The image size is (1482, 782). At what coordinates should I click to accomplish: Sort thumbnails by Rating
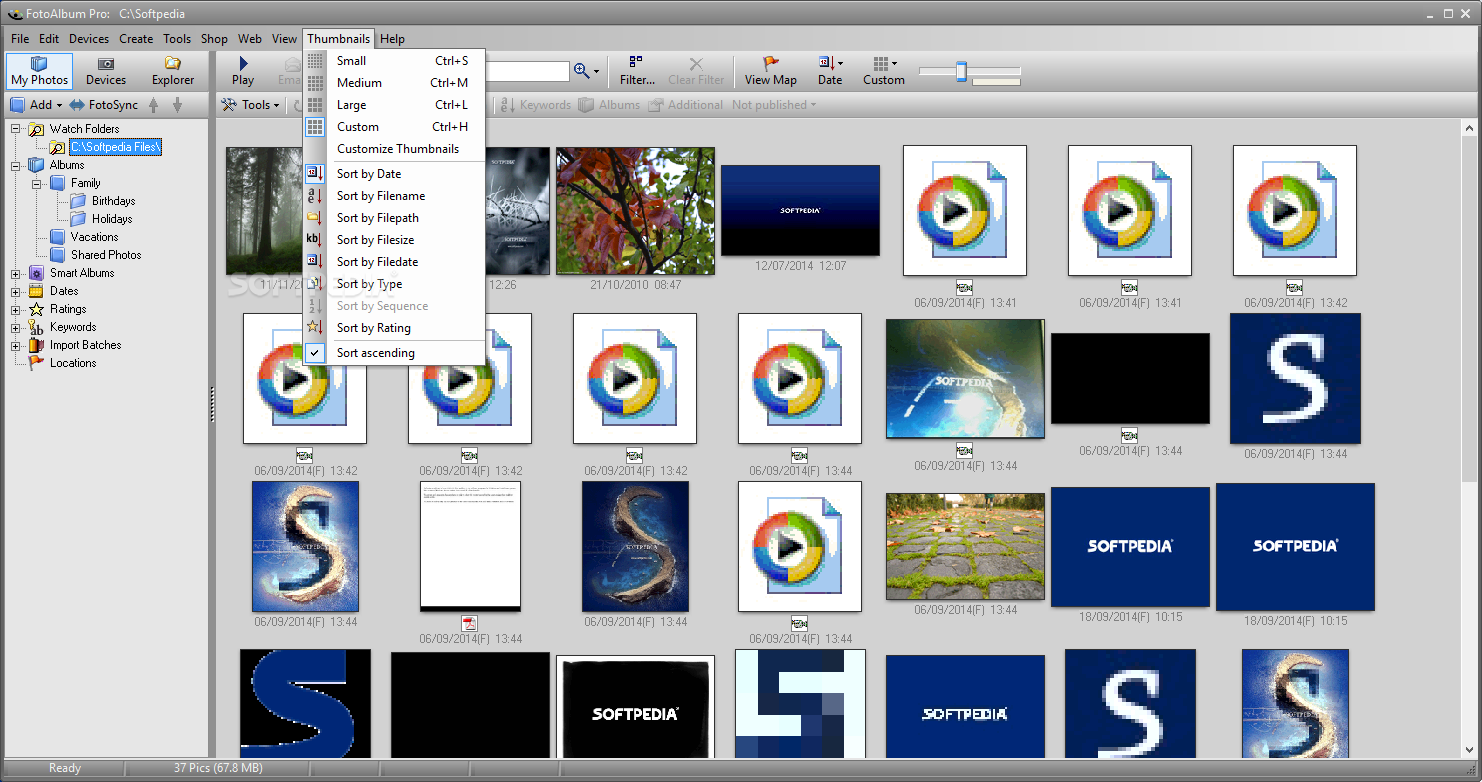[395, 328]
